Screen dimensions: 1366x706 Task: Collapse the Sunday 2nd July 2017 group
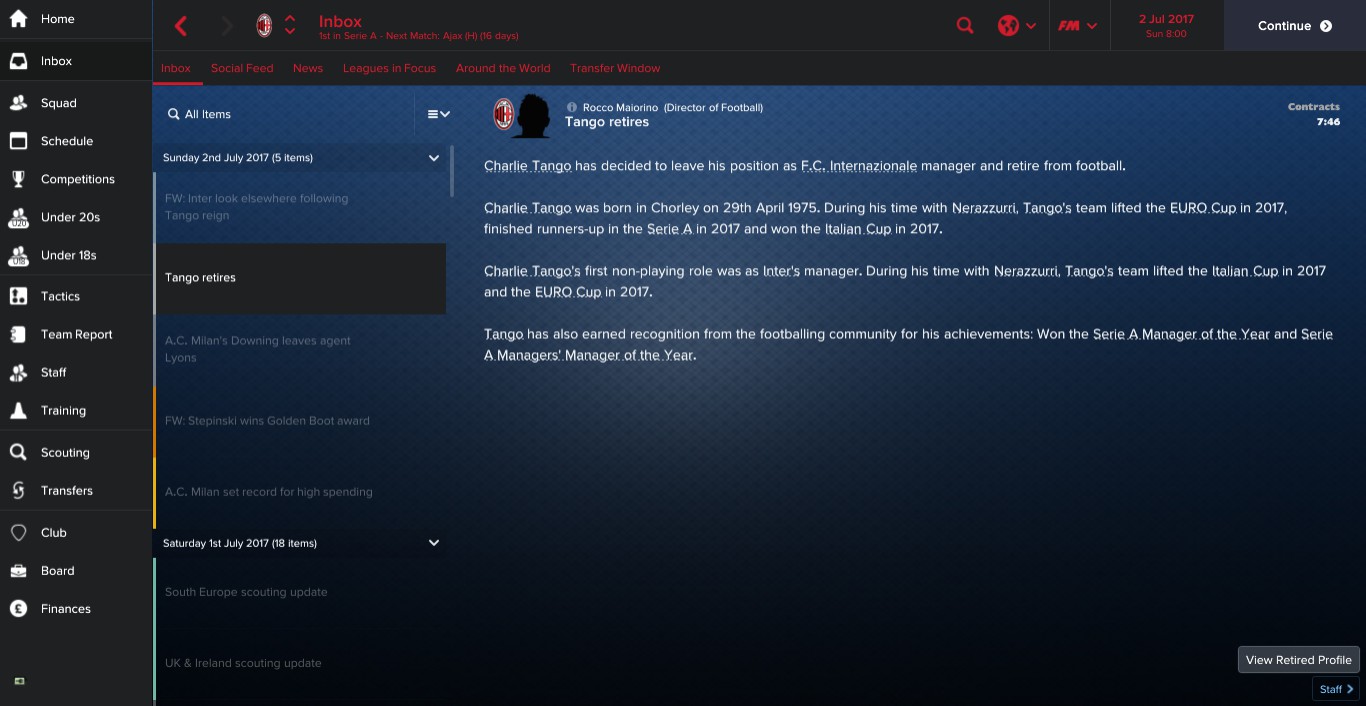(x=434, y=158)
